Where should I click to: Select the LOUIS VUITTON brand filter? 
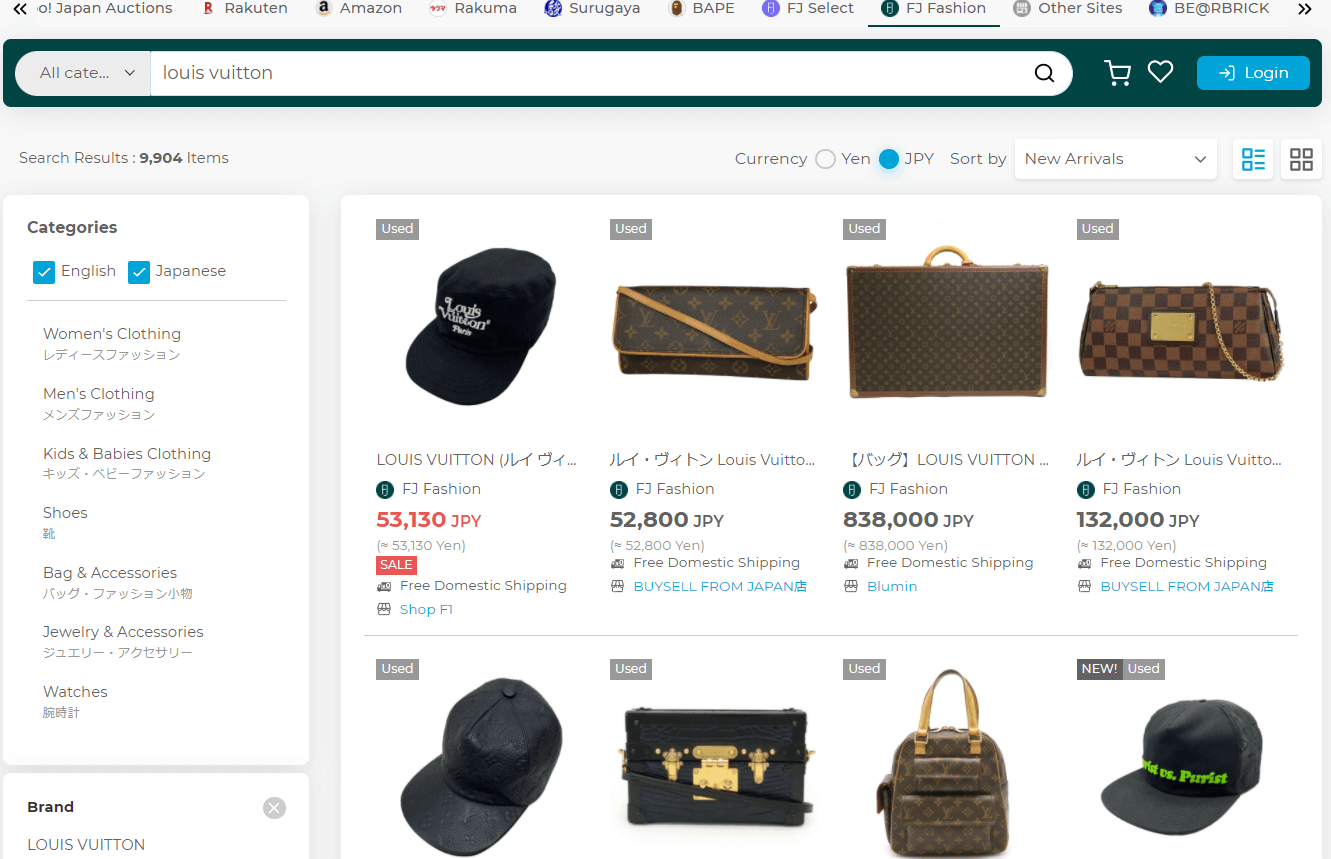pos(86,845)
